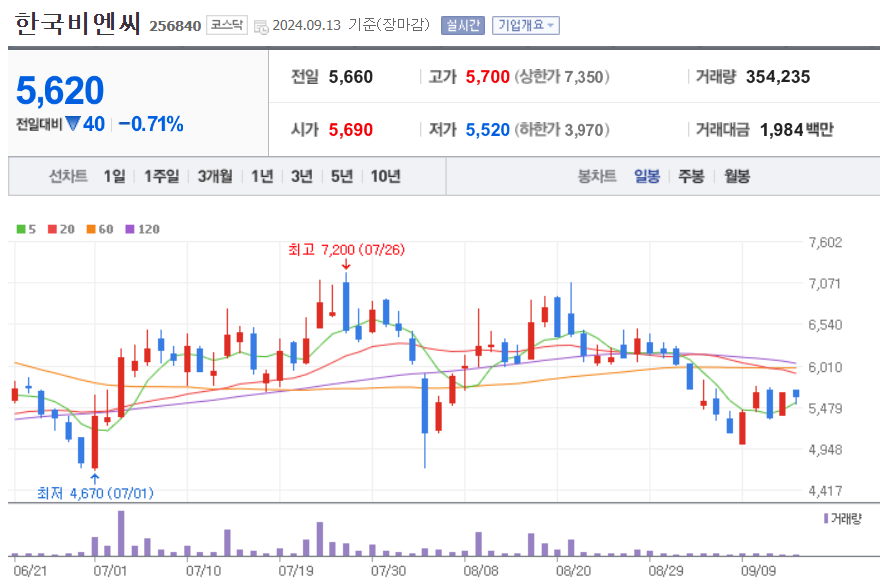Click the upper limit text 상한가 7,350
The image size is (880, 582).
pos(562,77)
